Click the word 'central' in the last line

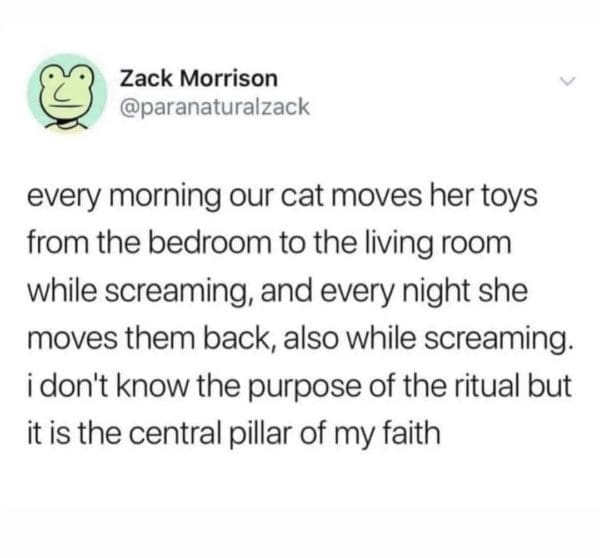[x=175, y=434]
